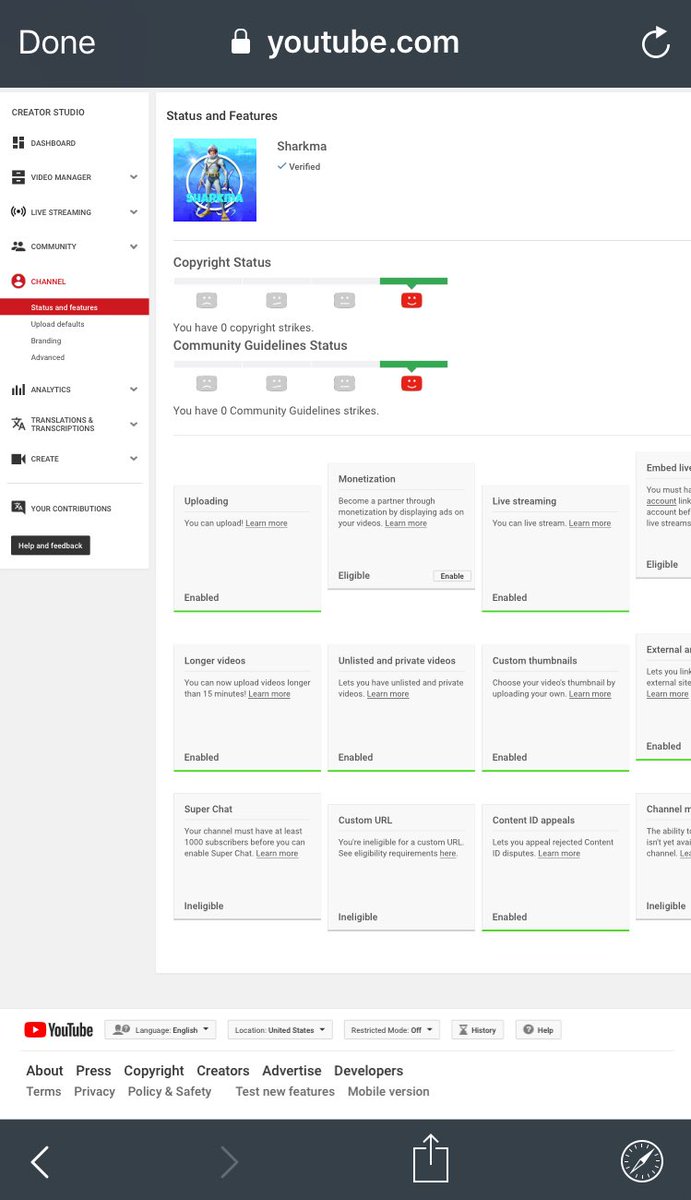Expand the Live Streaming section

tap(134, 212)
